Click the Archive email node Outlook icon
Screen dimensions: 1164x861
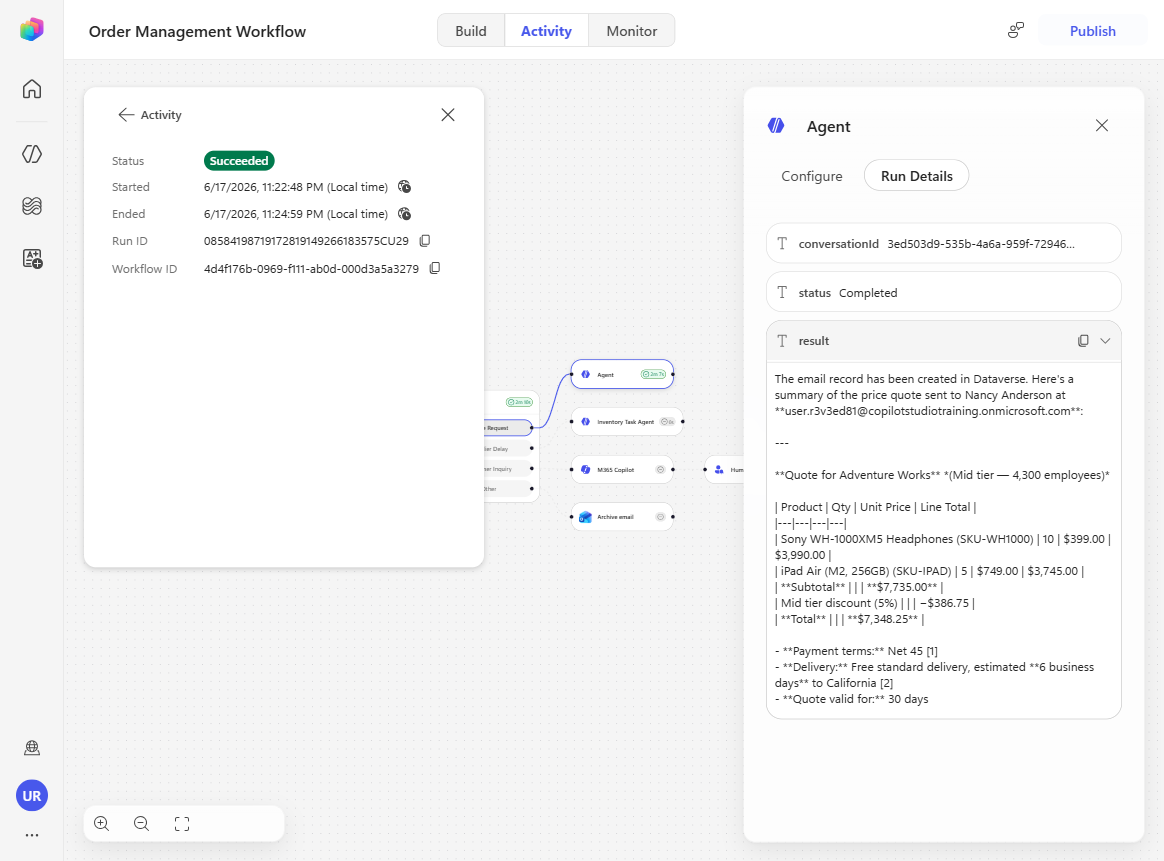pos(586,517)
